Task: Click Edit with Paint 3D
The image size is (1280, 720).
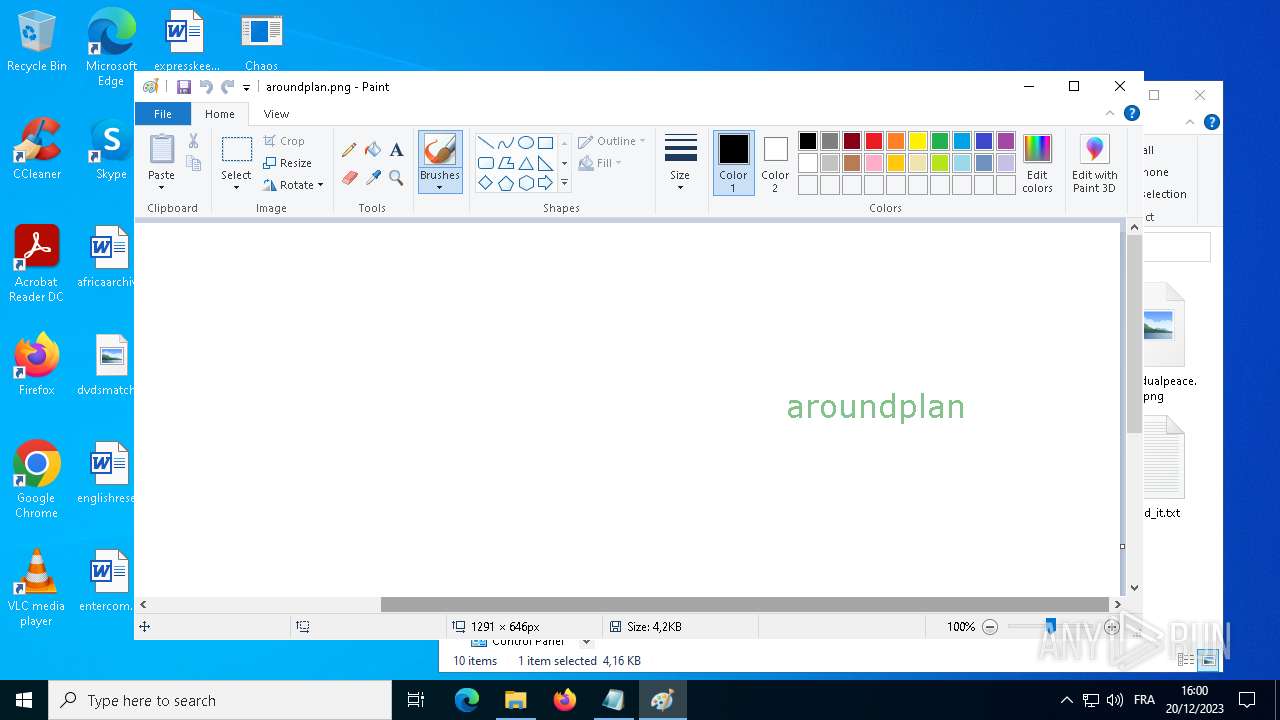Action: [x=1095, y=163]
